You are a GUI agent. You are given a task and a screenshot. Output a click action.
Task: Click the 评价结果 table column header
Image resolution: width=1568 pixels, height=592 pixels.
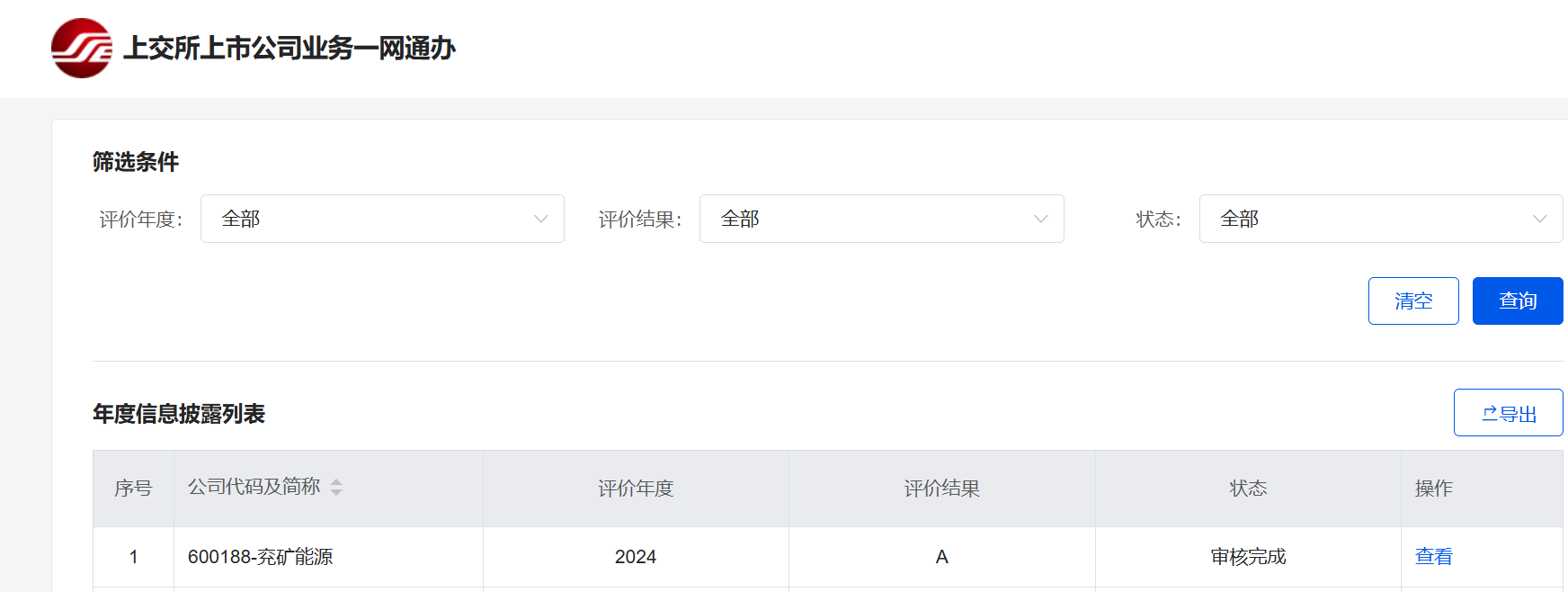941,489
